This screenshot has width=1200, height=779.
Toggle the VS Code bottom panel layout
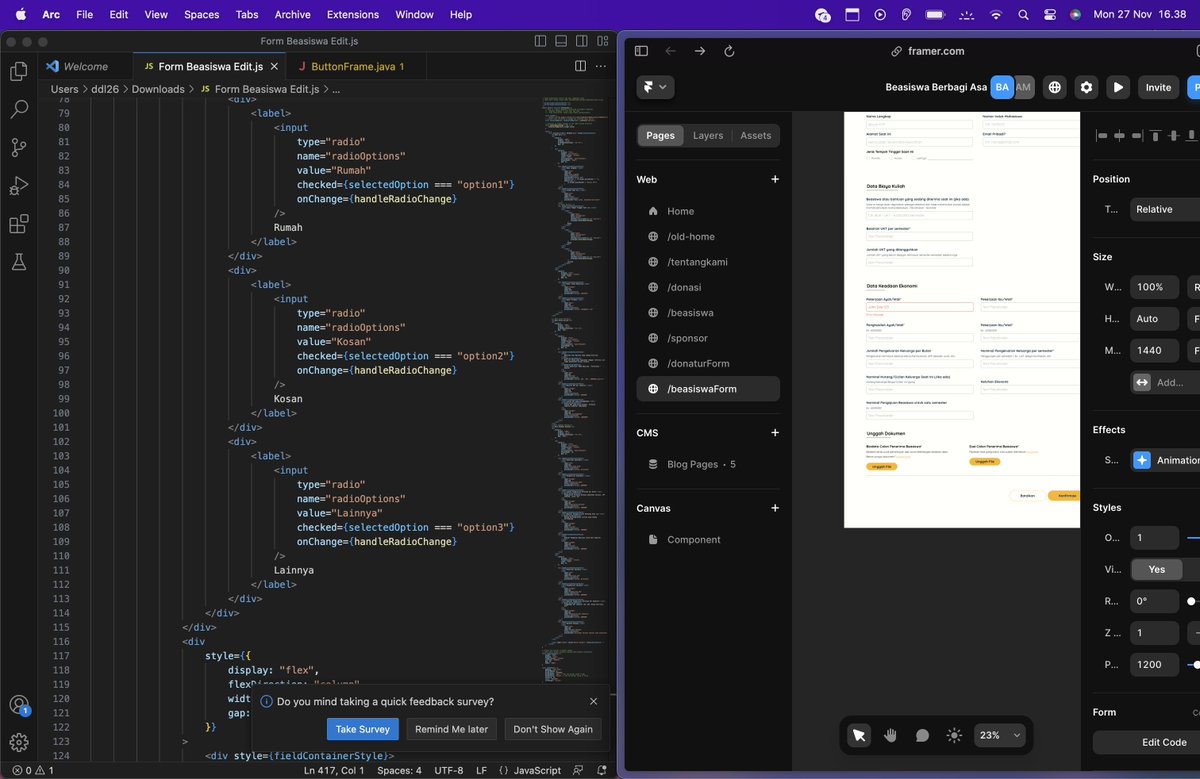[560, 41]
